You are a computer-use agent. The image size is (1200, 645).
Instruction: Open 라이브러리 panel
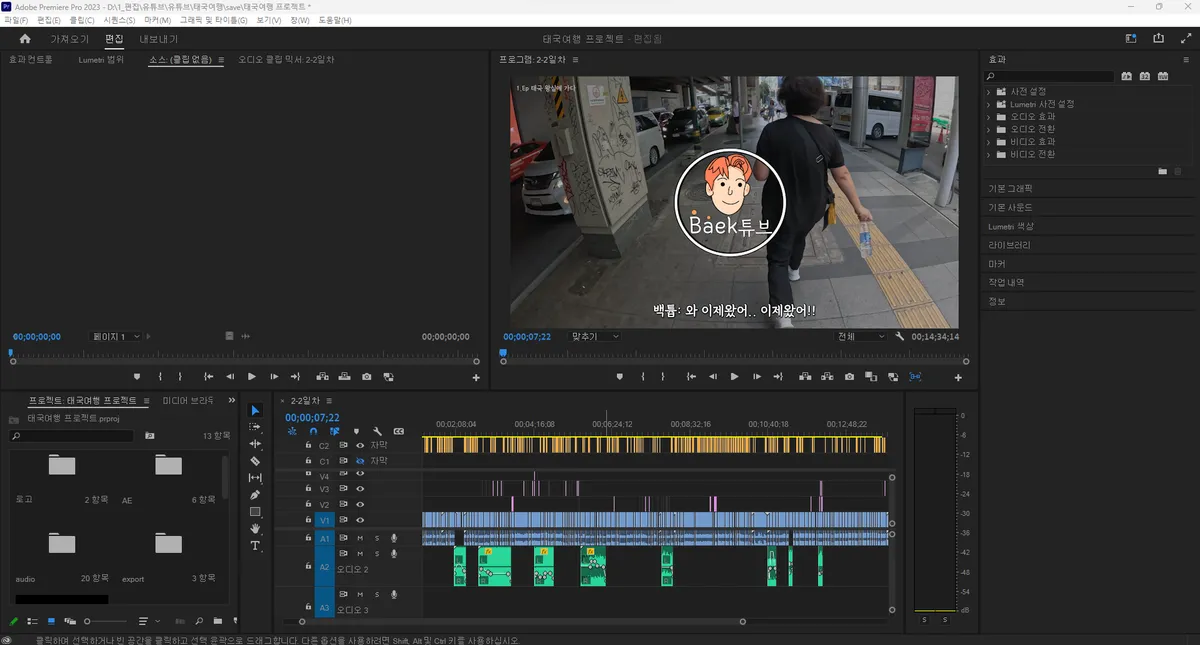pyautogui.click(x=1009, y=245)
